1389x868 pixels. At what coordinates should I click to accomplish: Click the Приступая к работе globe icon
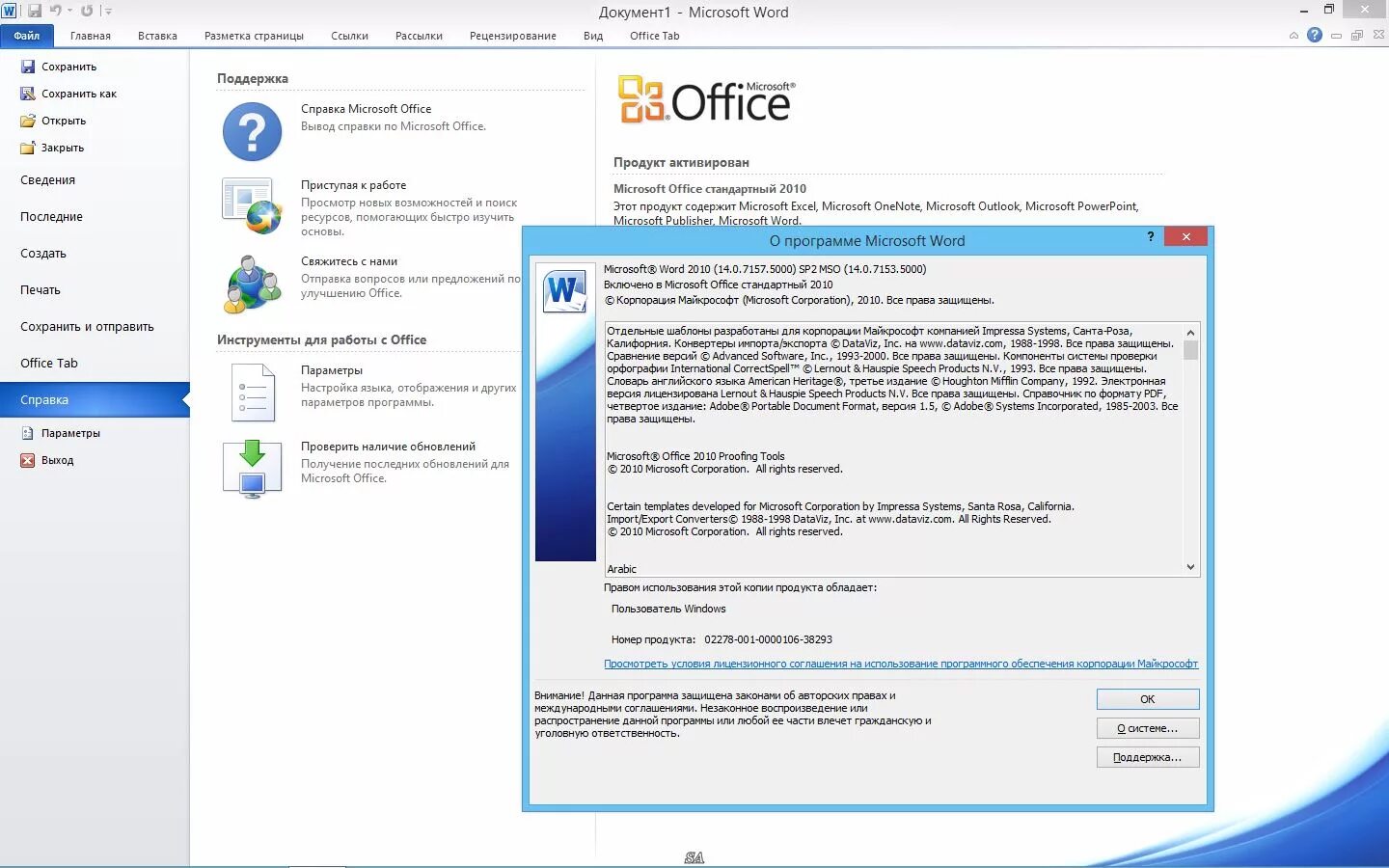253,206
